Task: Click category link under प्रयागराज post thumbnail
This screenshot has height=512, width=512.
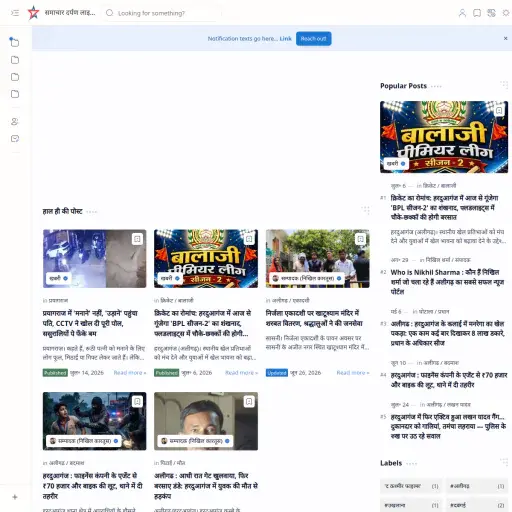Action: click(x=58, y=300)
